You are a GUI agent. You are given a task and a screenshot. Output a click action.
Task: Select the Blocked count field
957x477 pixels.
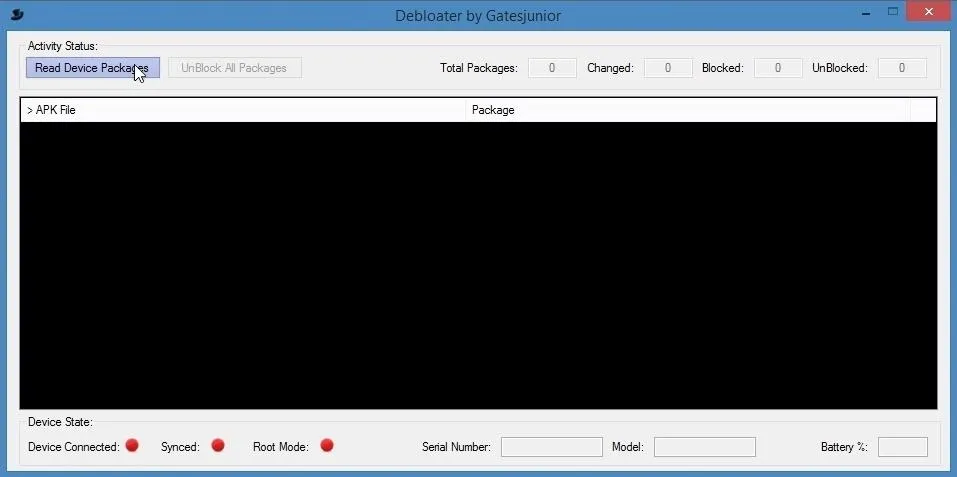(778, 68)
